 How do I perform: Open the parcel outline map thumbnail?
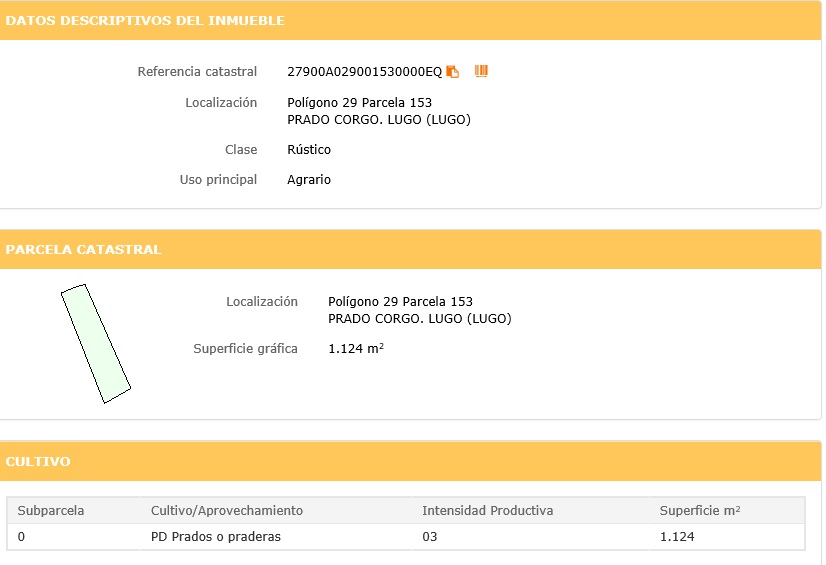point(96,343)
